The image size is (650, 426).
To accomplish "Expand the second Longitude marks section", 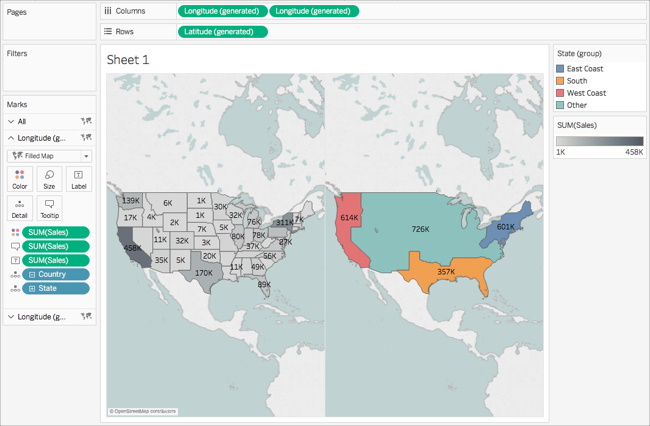I will click(11, 317).
